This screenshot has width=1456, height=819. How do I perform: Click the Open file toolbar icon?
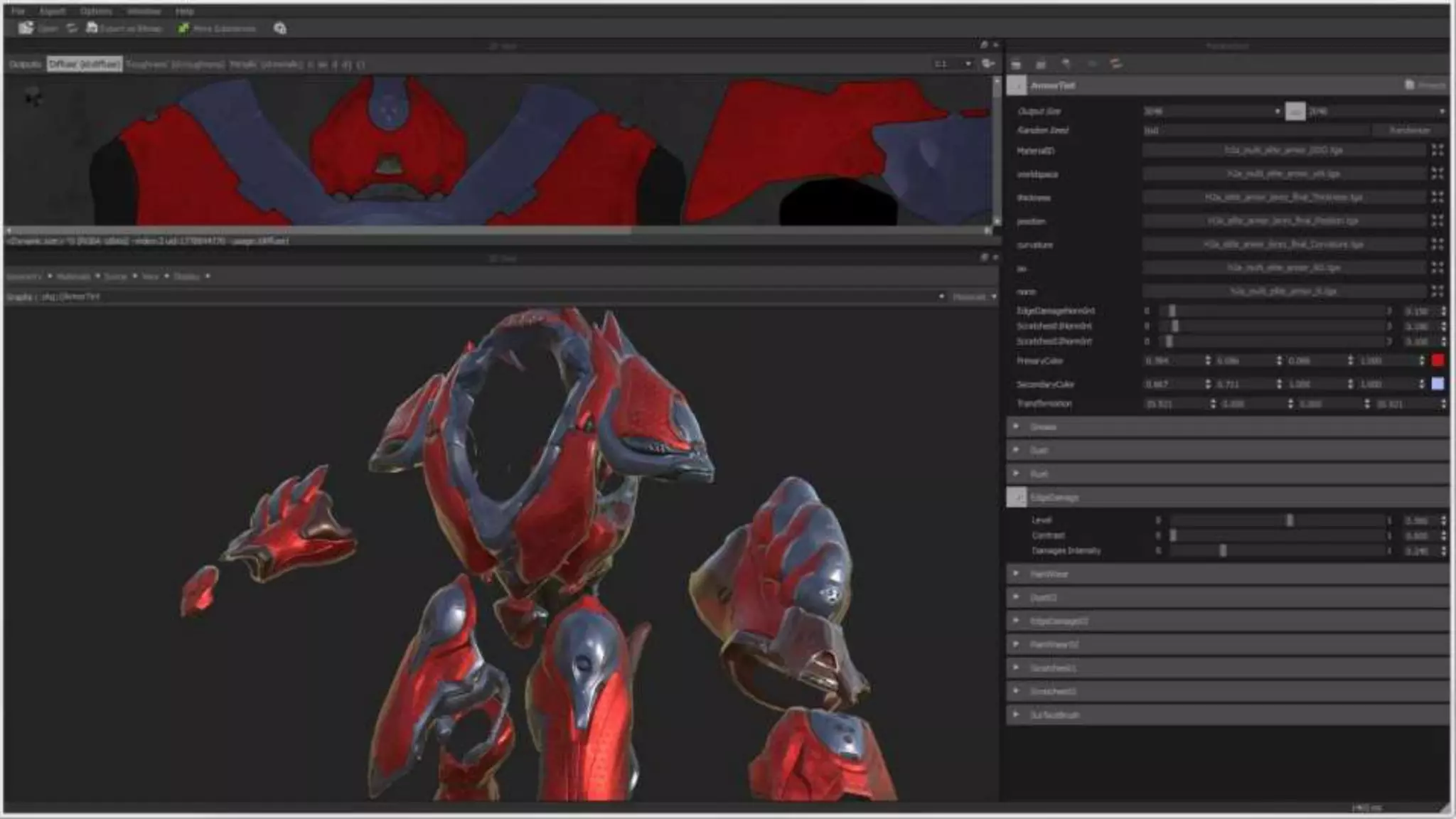pyautogui.click(x=26, y=28)
